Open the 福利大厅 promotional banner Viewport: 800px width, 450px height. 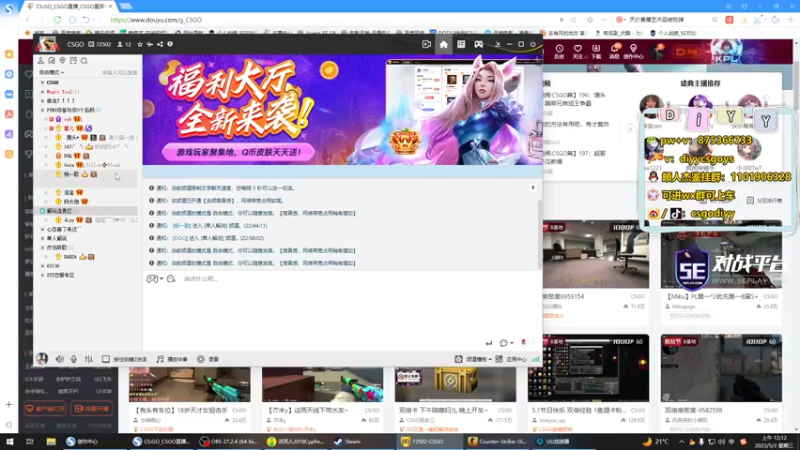(x=342, y=110)
